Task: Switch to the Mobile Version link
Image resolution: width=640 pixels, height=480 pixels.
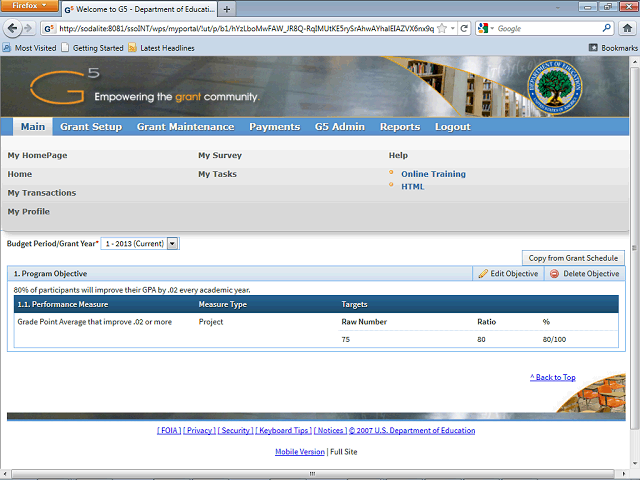Action: click(x=300, y=452)
